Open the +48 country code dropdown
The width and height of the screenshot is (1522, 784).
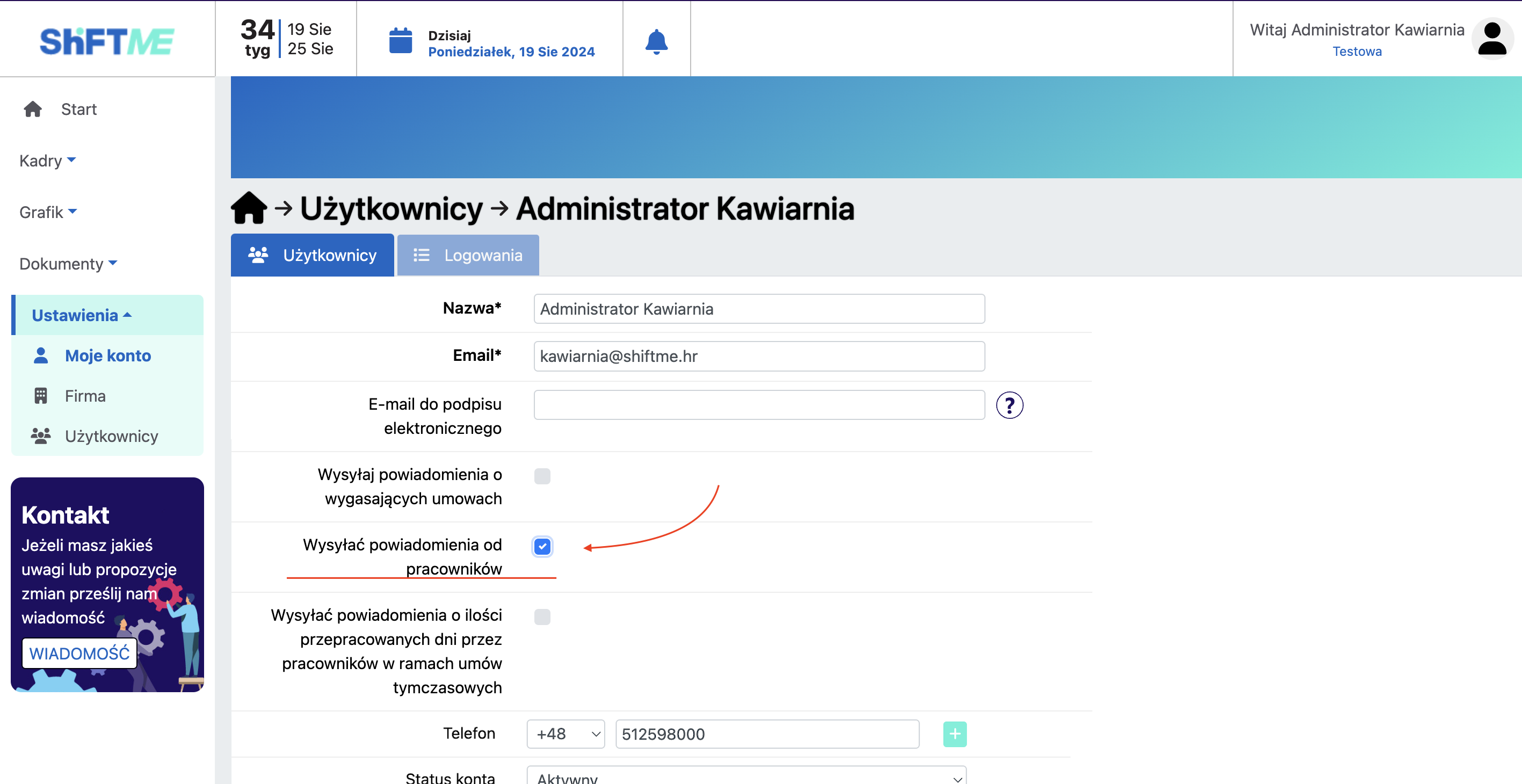pos(566,734)
